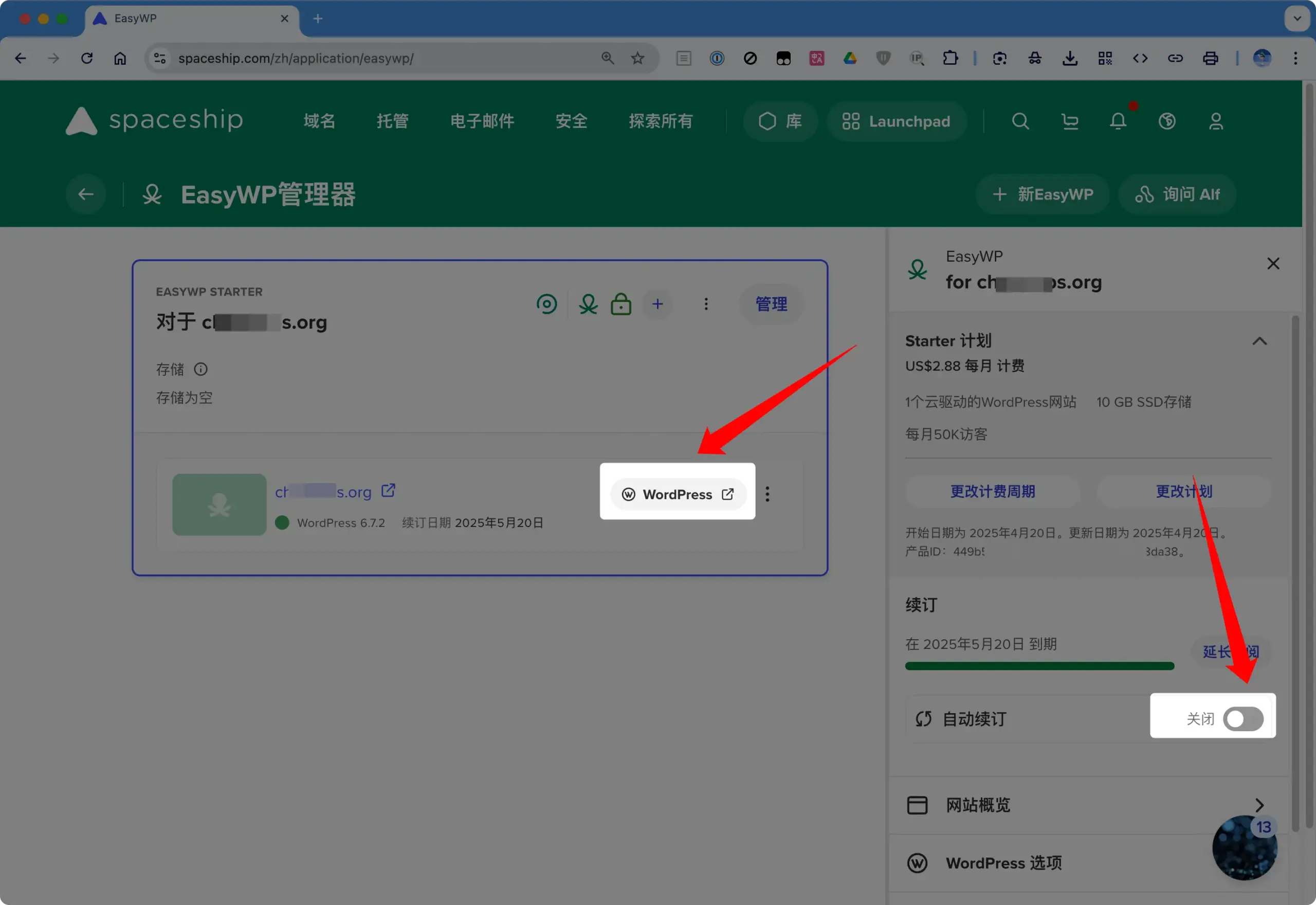This screenshot has width=1316, height=905.
Task: Click the address bar URL field
Action: (x=386, y=58)
